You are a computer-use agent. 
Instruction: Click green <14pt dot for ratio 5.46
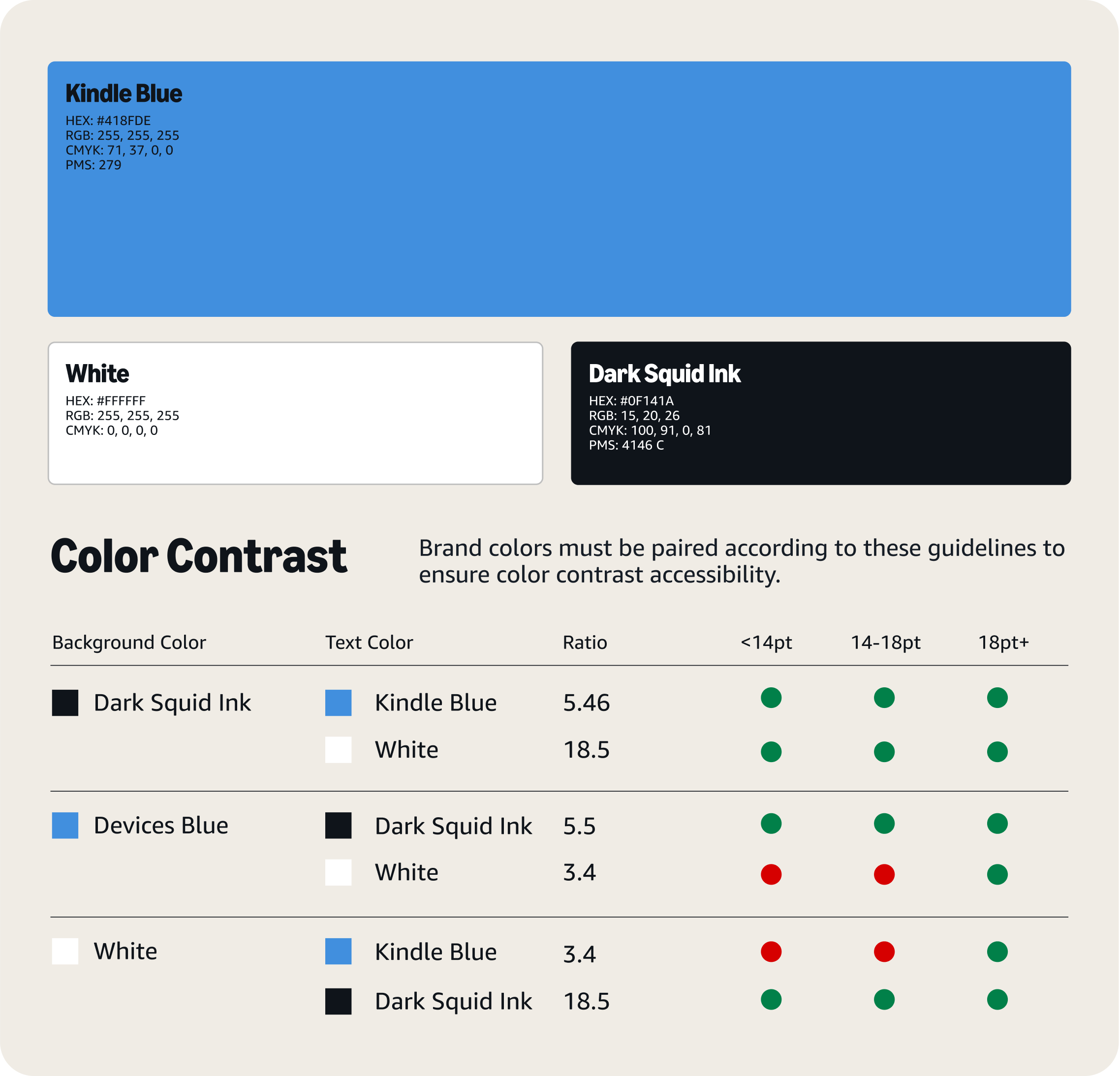tap(771, 698)
